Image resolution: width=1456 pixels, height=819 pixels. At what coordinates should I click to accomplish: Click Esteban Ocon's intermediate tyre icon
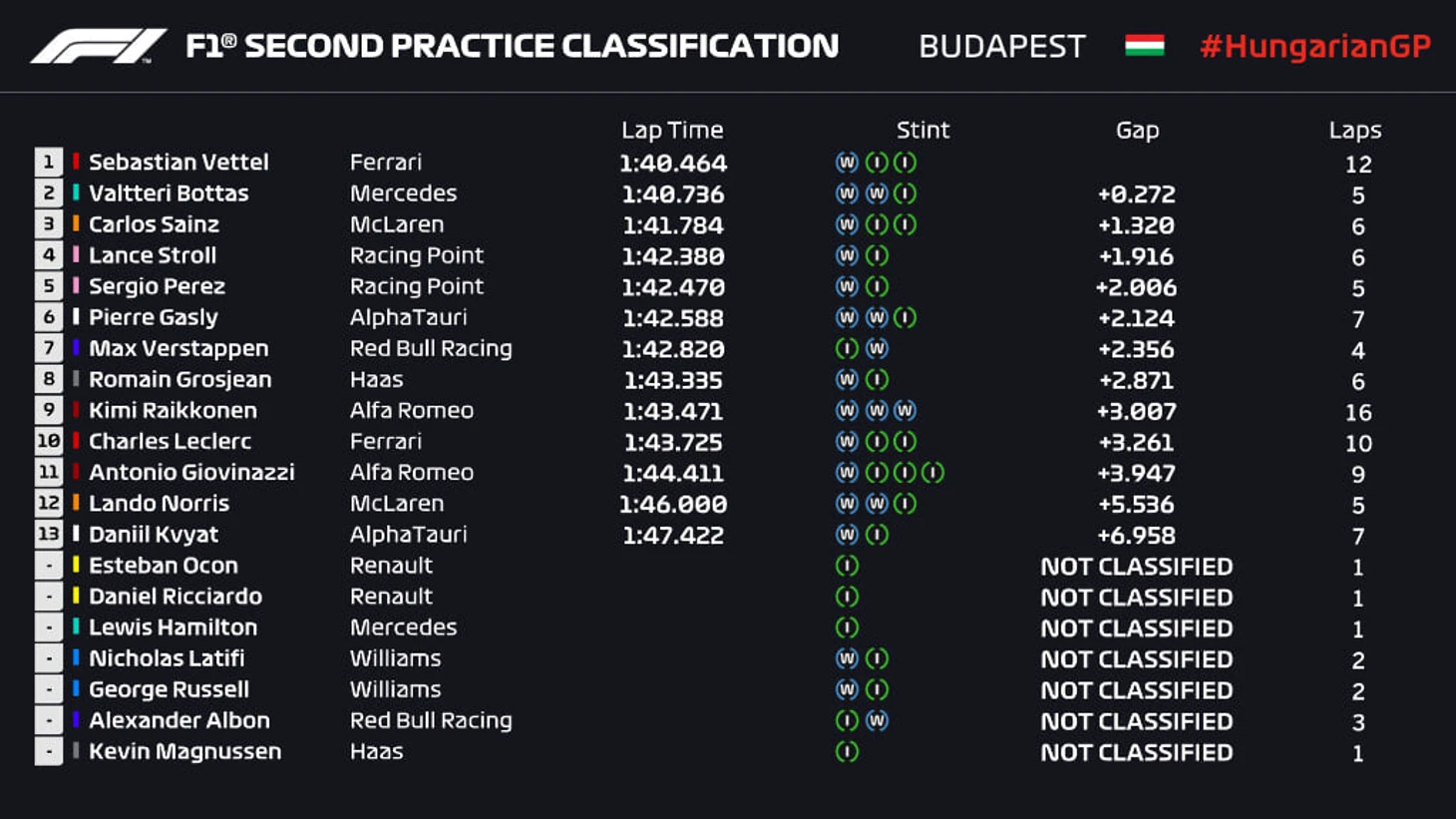tap(847, 566)
